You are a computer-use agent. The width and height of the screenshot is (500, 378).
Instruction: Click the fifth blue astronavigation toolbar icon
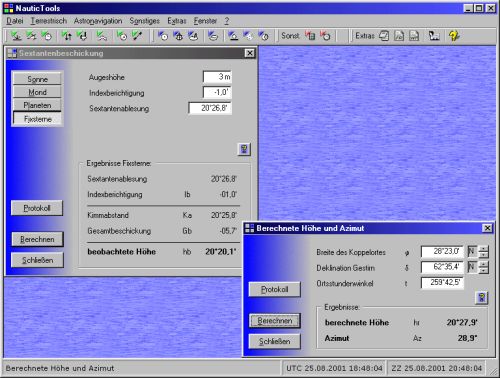(x=233, y=36)
